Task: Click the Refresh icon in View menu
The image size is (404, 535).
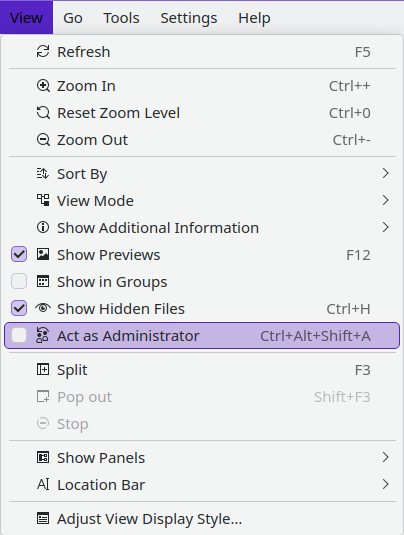Action: click(x=43, y=52)
